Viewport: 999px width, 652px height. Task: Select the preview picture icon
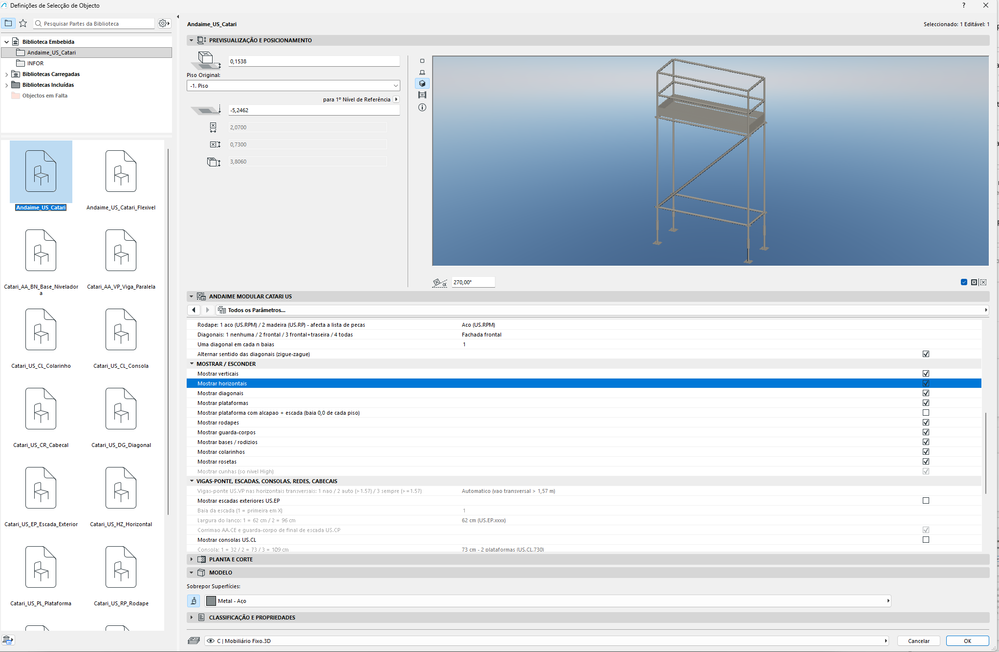click(x=422, y=95)
